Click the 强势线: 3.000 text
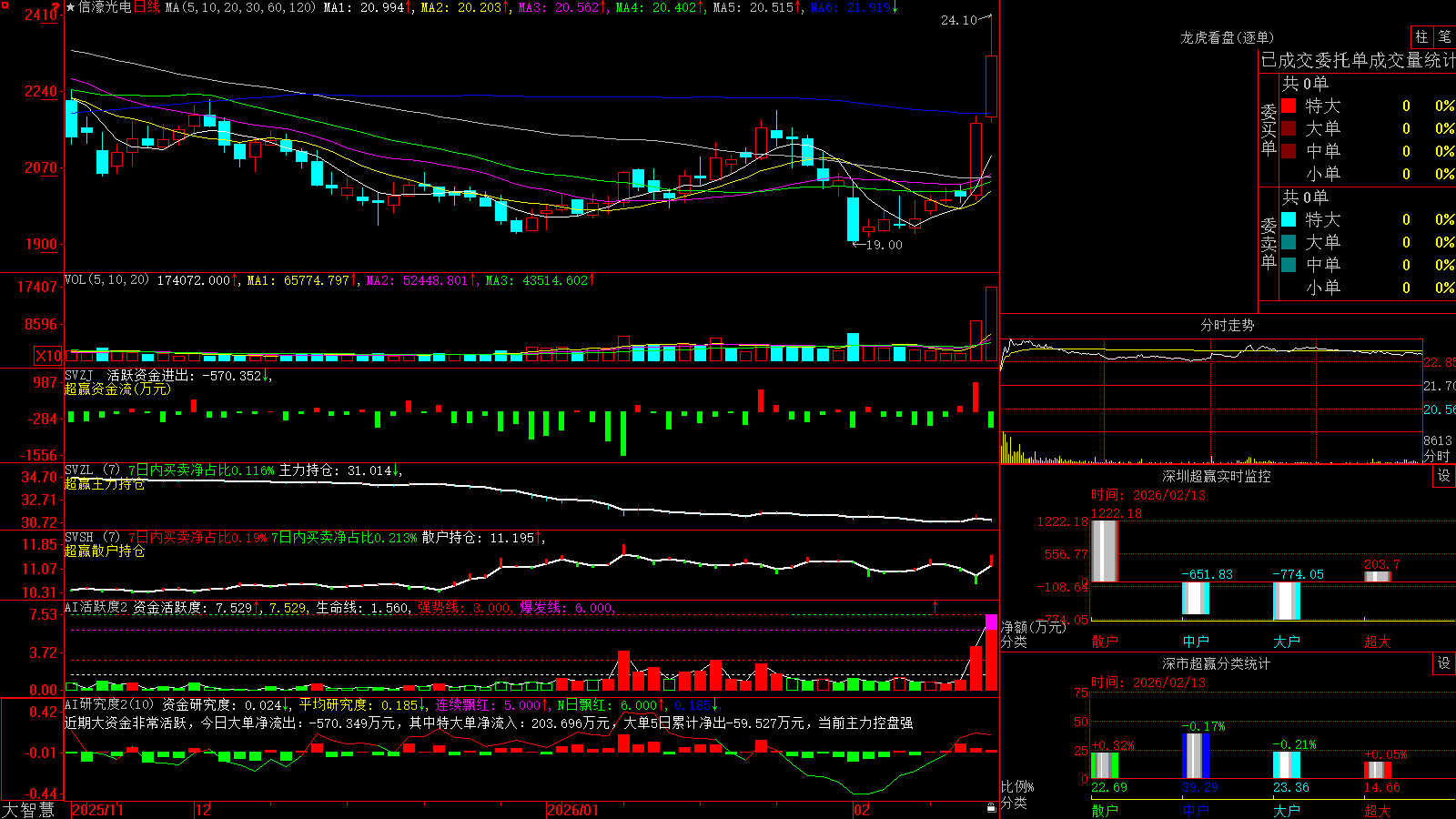This screenshot has height=819, width=1456. coord(464,607)
